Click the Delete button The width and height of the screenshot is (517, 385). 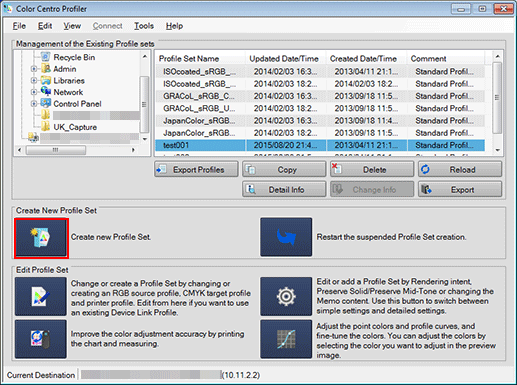372,169
